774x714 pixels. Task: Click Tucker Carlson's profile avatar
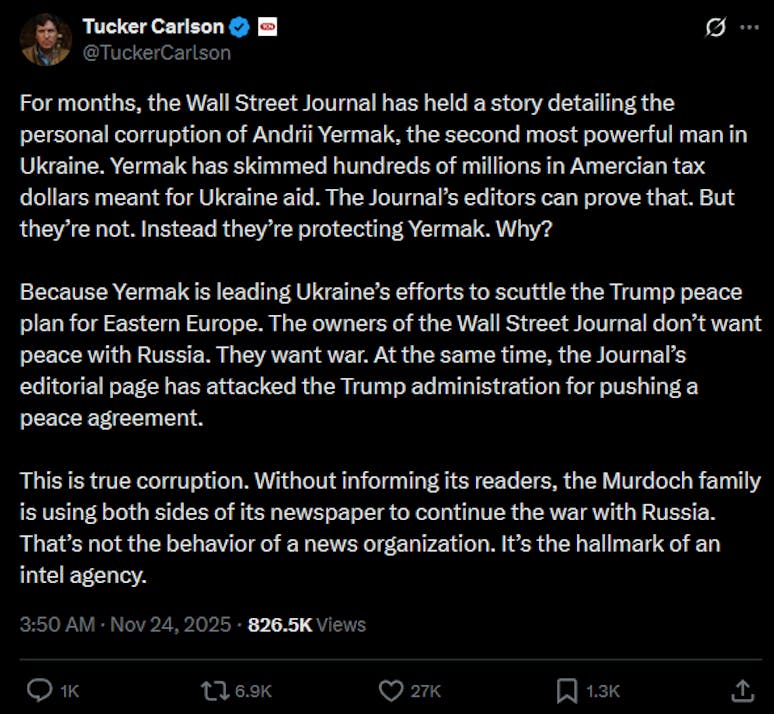46,40
